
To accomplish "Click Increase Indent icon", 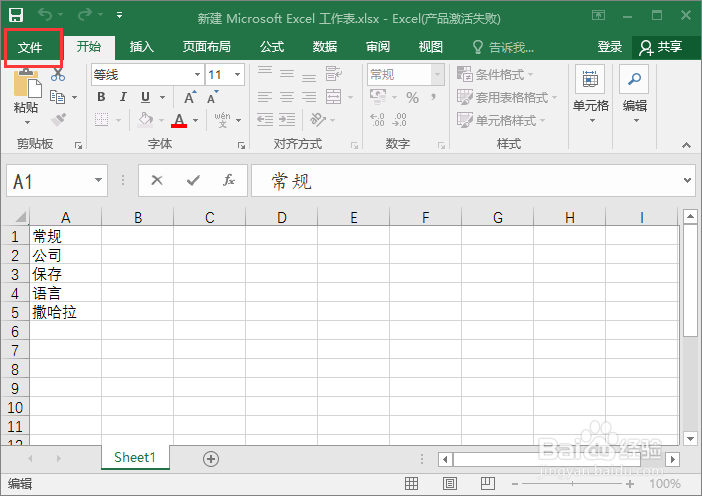I will coord(287,120).
